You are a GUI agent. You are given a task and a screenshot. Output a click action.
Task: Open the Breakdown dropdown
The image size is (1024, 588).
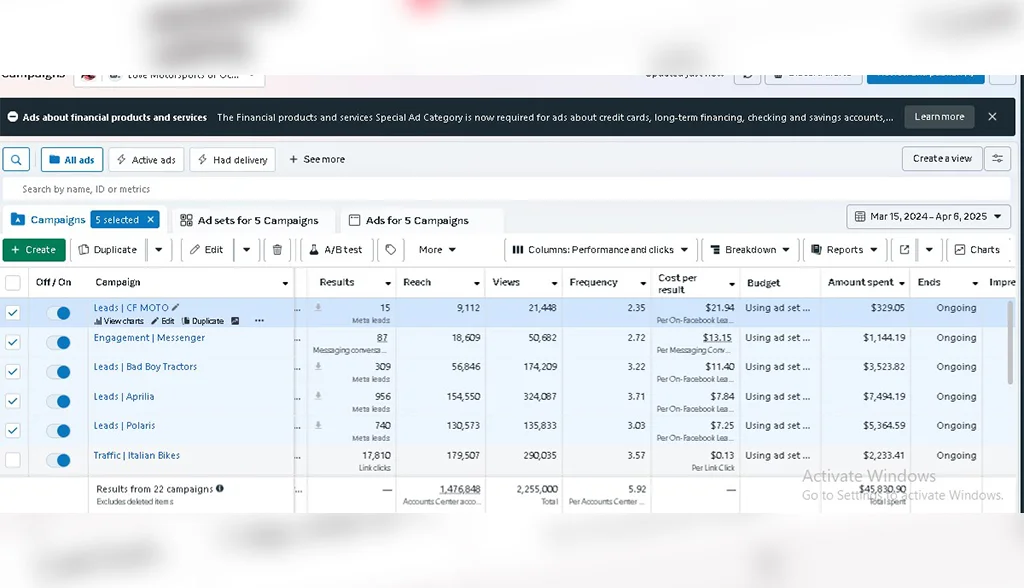[x=750, y=250]
